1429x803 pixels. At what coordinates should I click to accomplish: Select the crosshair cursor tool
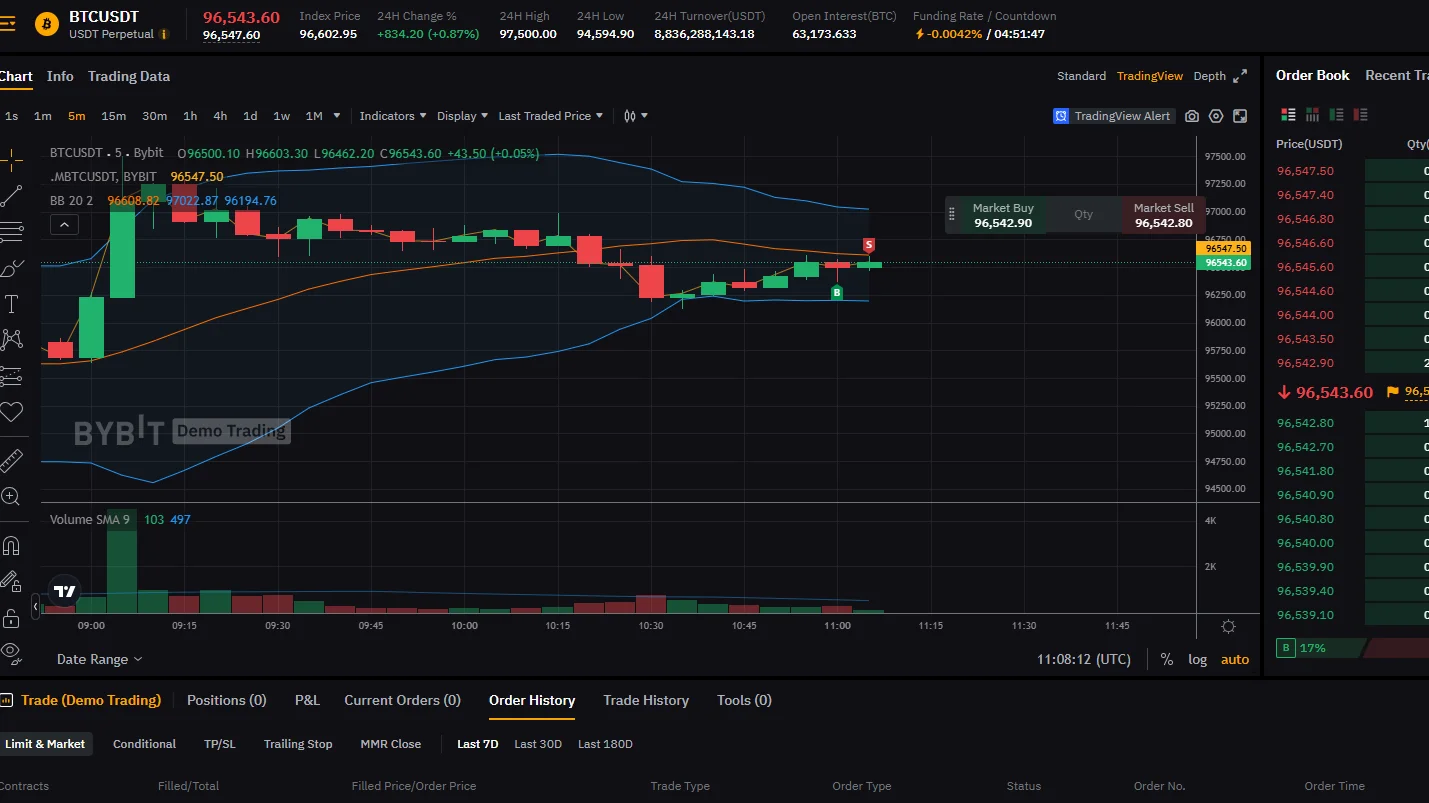[11, 158]
